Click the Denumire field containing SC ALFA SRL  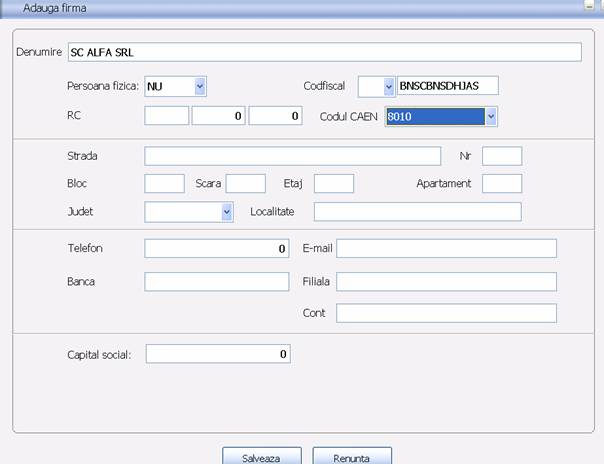coord(323,52)
